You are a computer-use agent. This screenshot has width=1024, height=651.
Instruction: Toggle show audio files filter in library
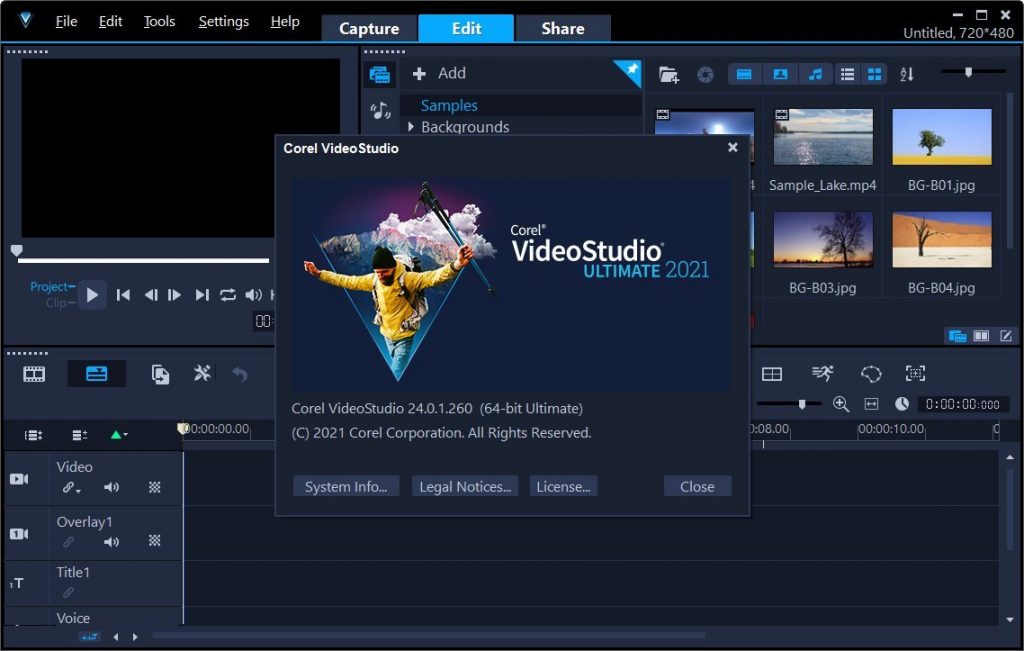click(816, 74)
